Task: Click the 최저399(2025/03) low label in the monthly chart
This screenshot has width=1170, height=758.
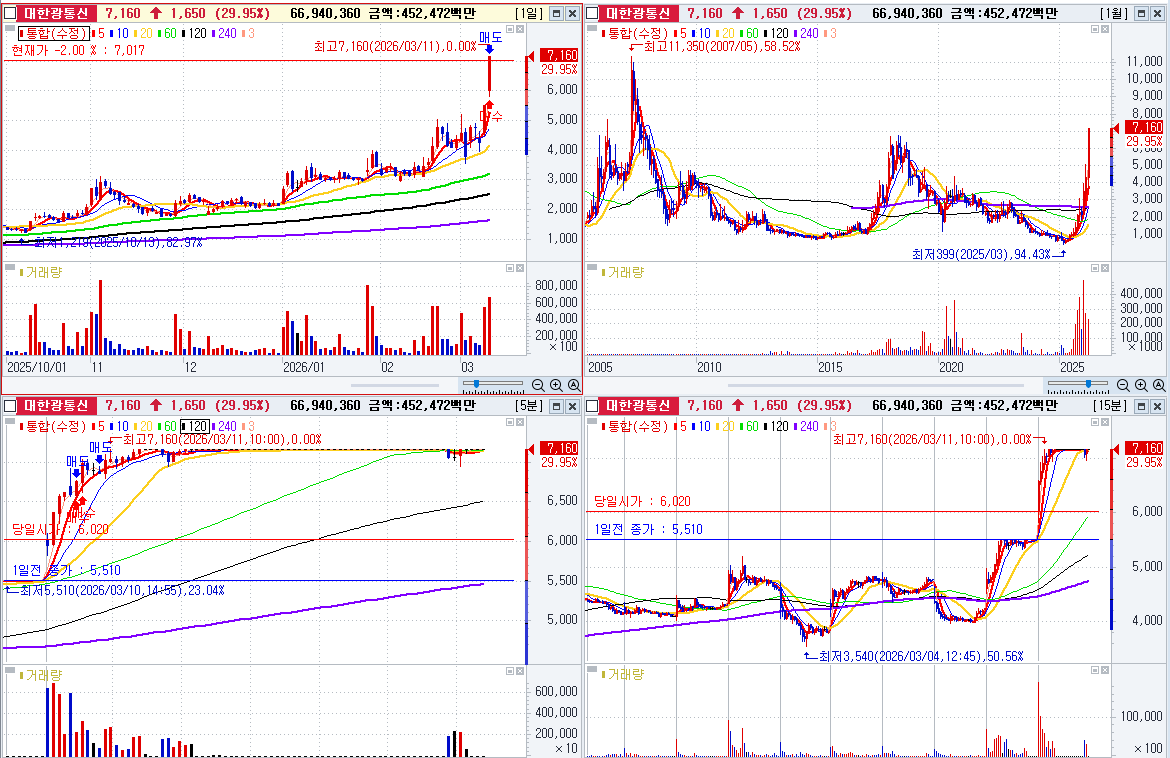Action: coord(980,254)
